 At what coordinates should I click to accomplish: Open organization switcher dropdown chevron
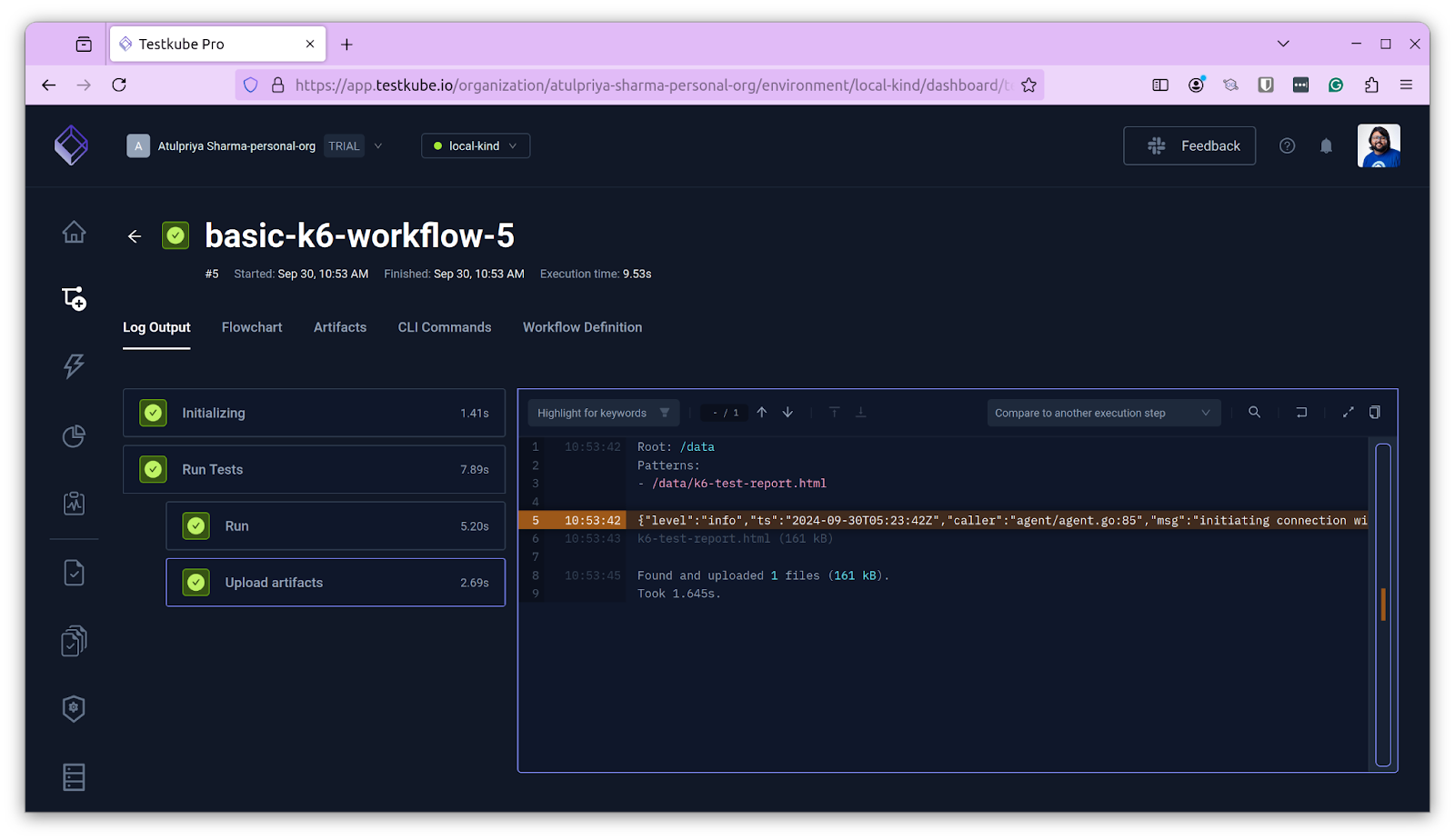[378, 145]
